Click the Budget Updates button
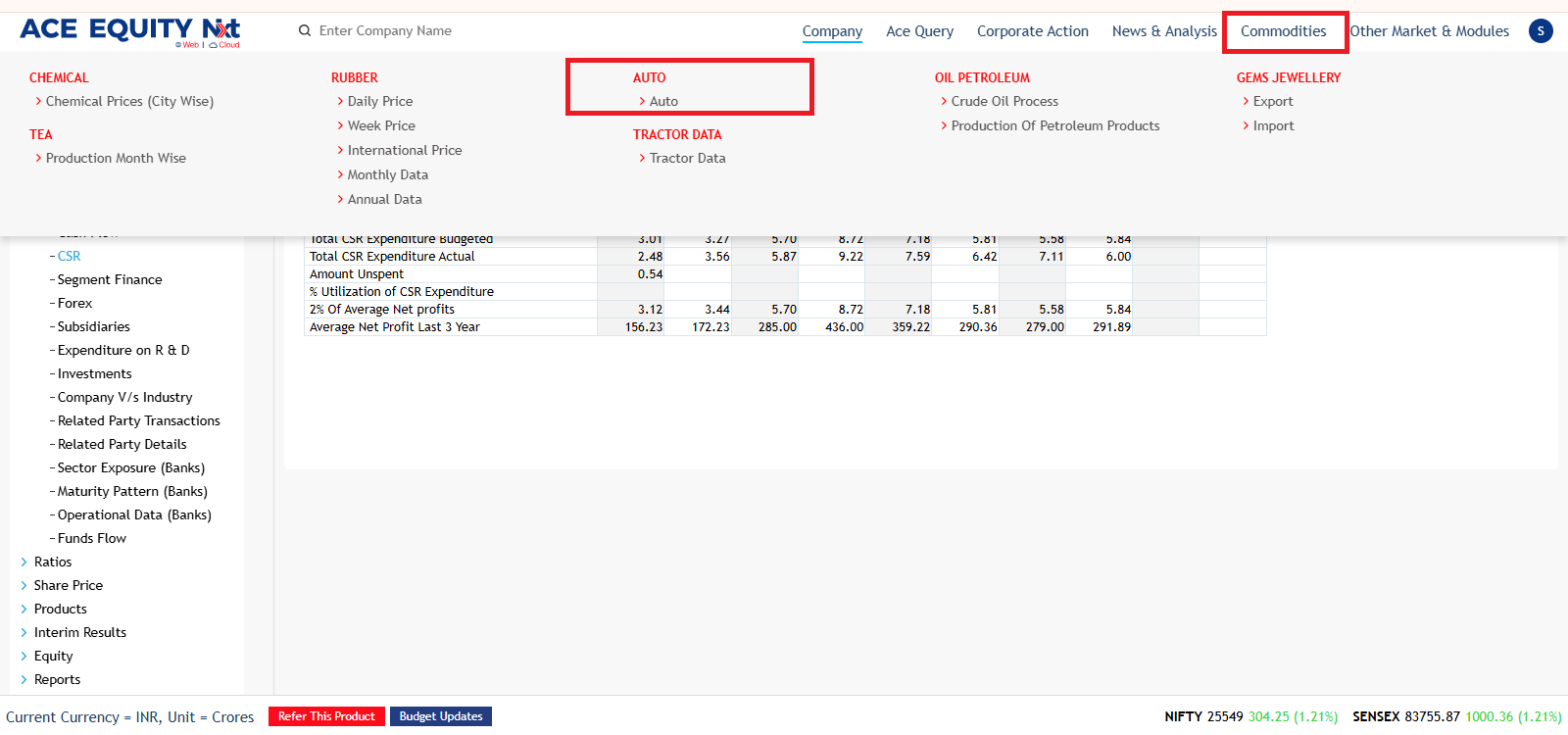The image size is (1568, 735). (441, 716)
